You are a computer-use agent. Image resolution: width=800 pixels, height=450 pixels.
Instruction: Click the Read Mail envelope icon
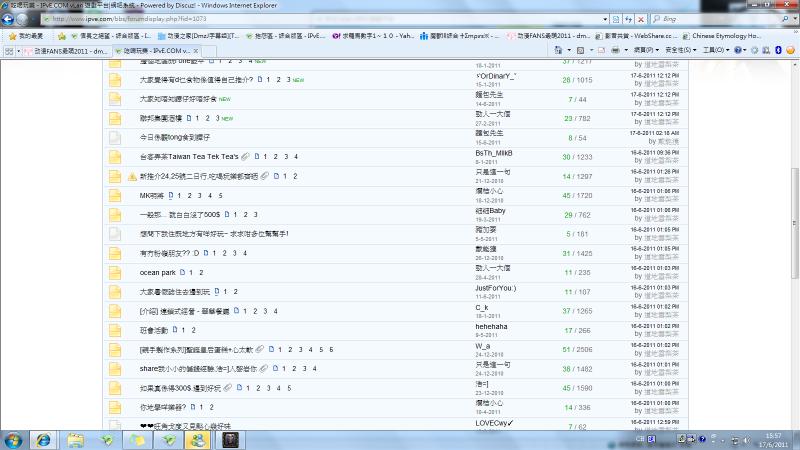click(x=601, y=50)
